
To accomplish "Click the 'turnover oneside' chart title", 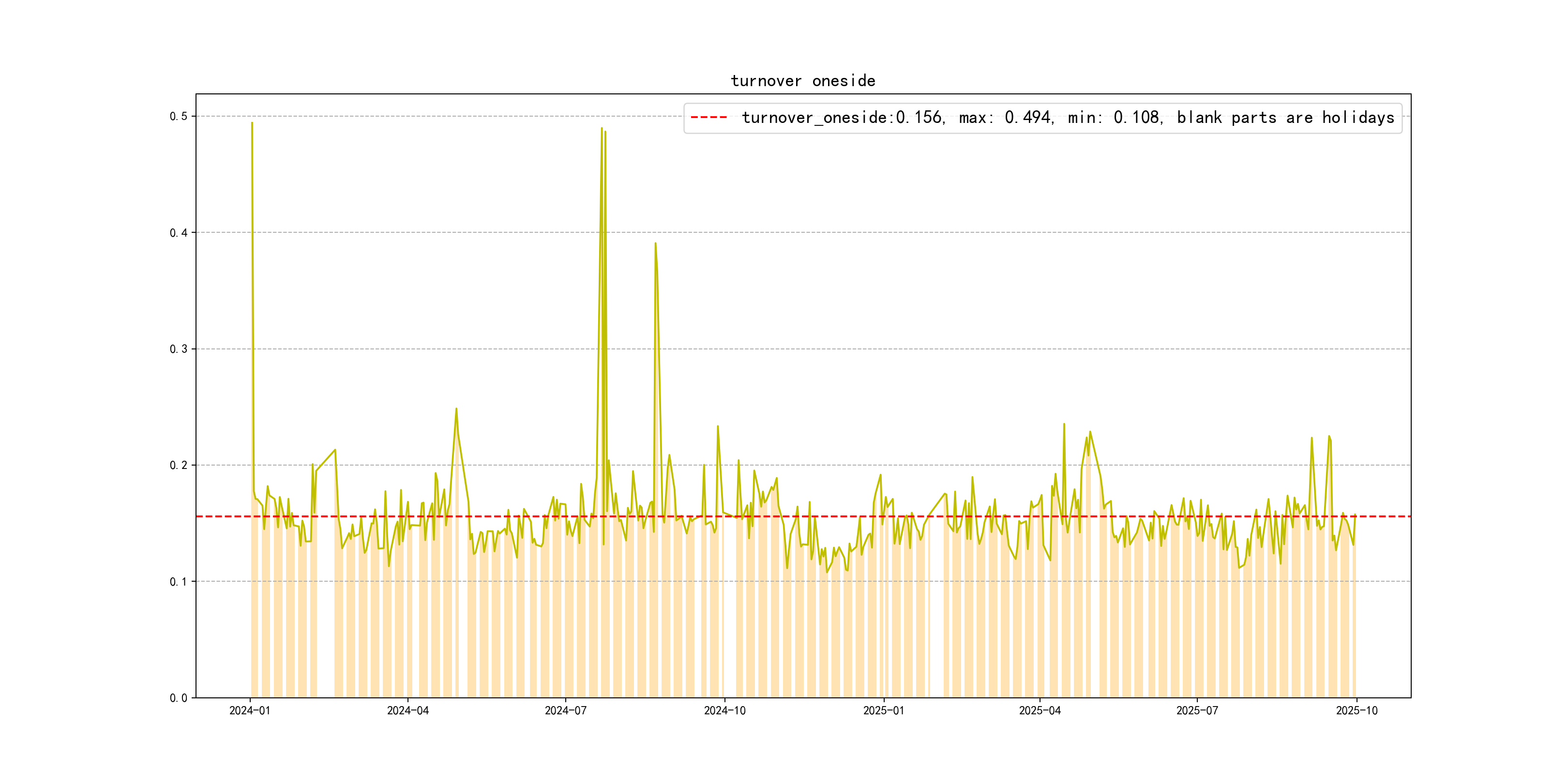I will (x=802, y=81).
